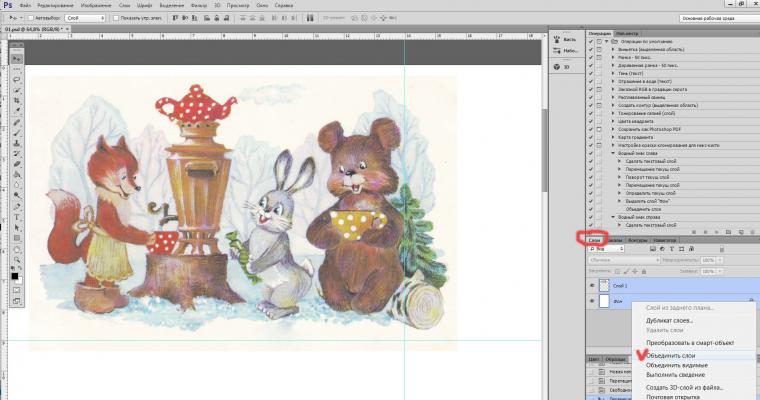
Task: Open the Файл menu
Action: point(25,5)
